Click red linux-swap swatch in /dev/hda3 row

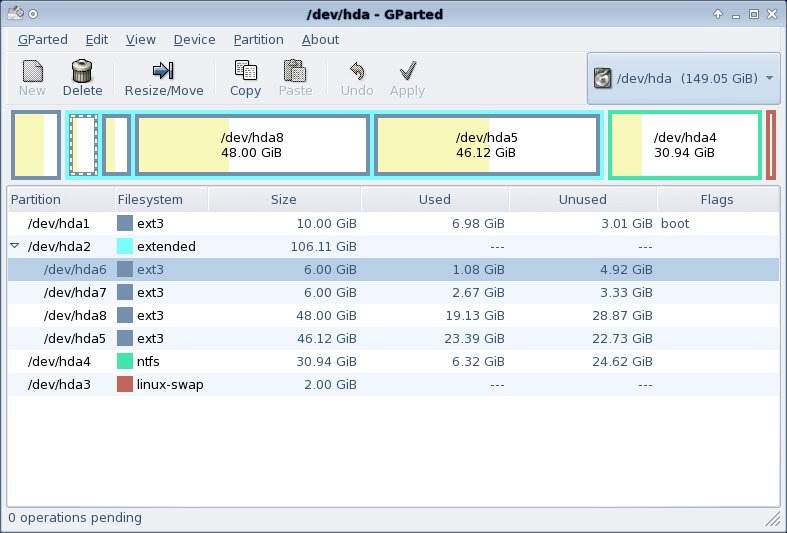(124, 384)
